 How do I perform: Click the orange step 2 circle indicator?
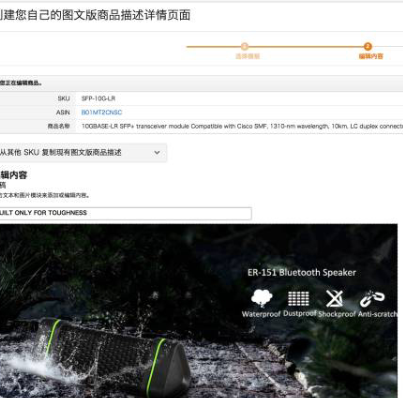(x=368, y=46)
